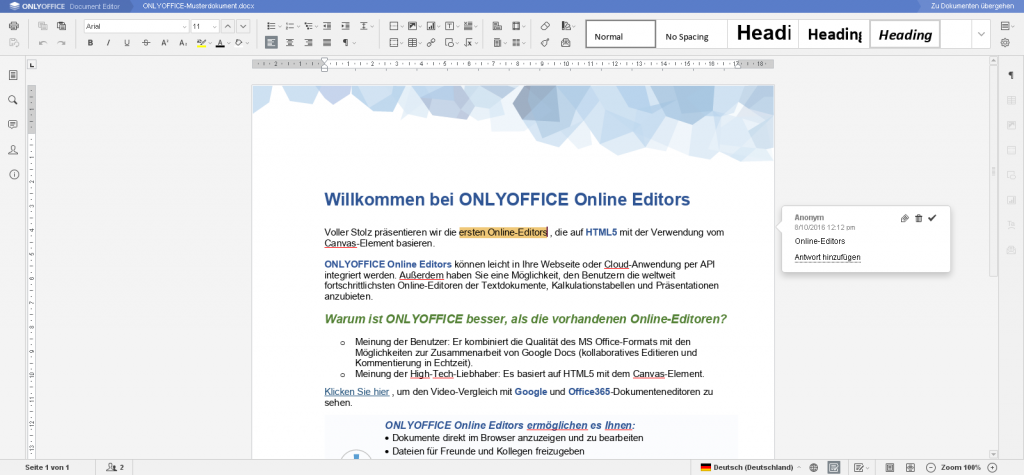Toggle italic formatting
The height and width of the screenshot is (475, 1024).
(x=108, y=43)
